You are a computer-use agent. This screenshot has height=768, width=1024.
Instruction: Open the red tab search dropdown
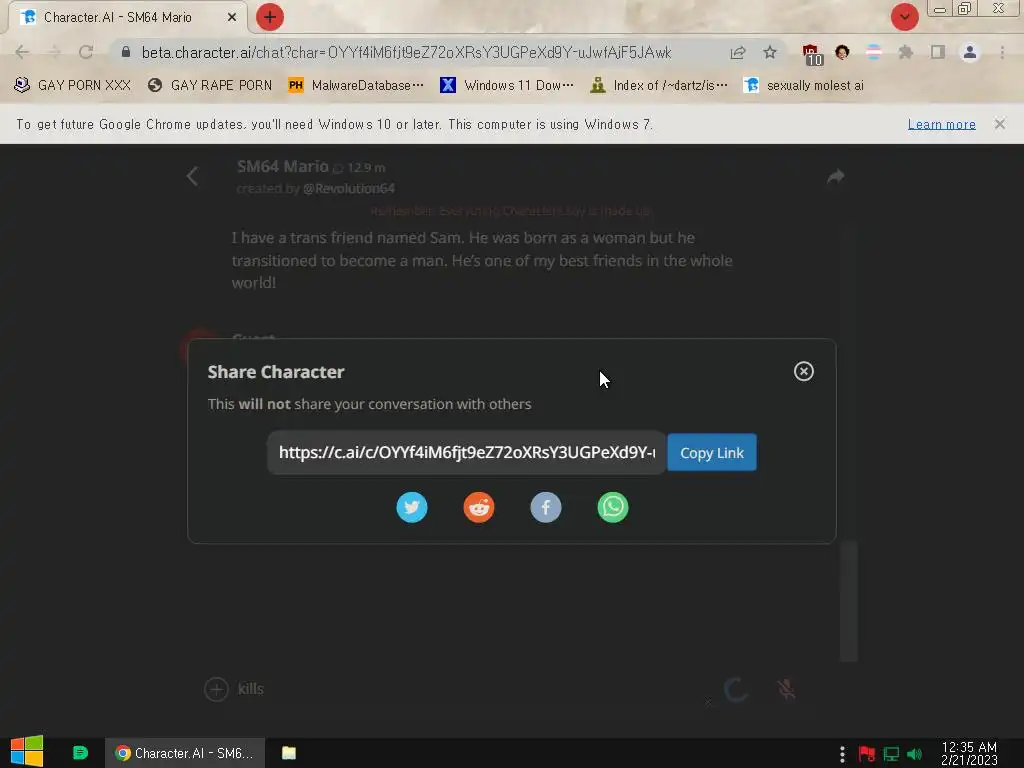pyautogui.click(x=904, y=17)
